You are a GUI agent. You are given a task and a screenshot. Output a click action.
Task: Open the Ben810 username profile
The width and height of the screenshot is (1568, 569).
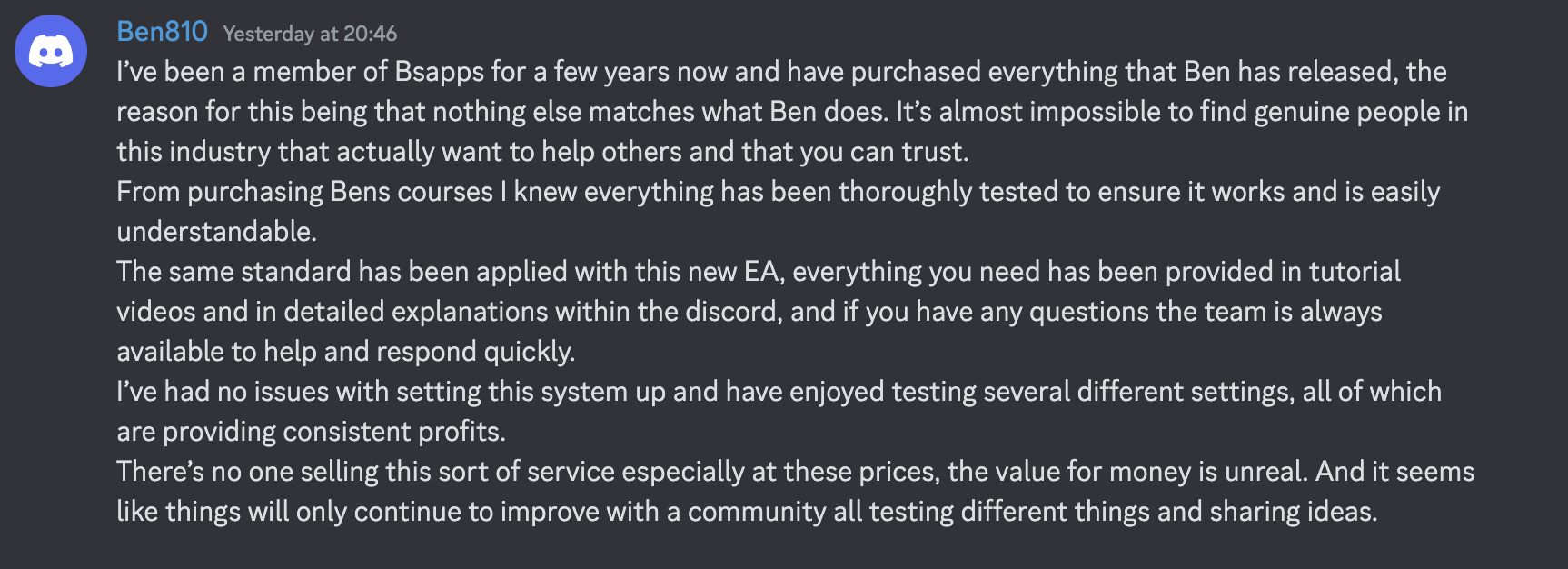tap(162, 32)
